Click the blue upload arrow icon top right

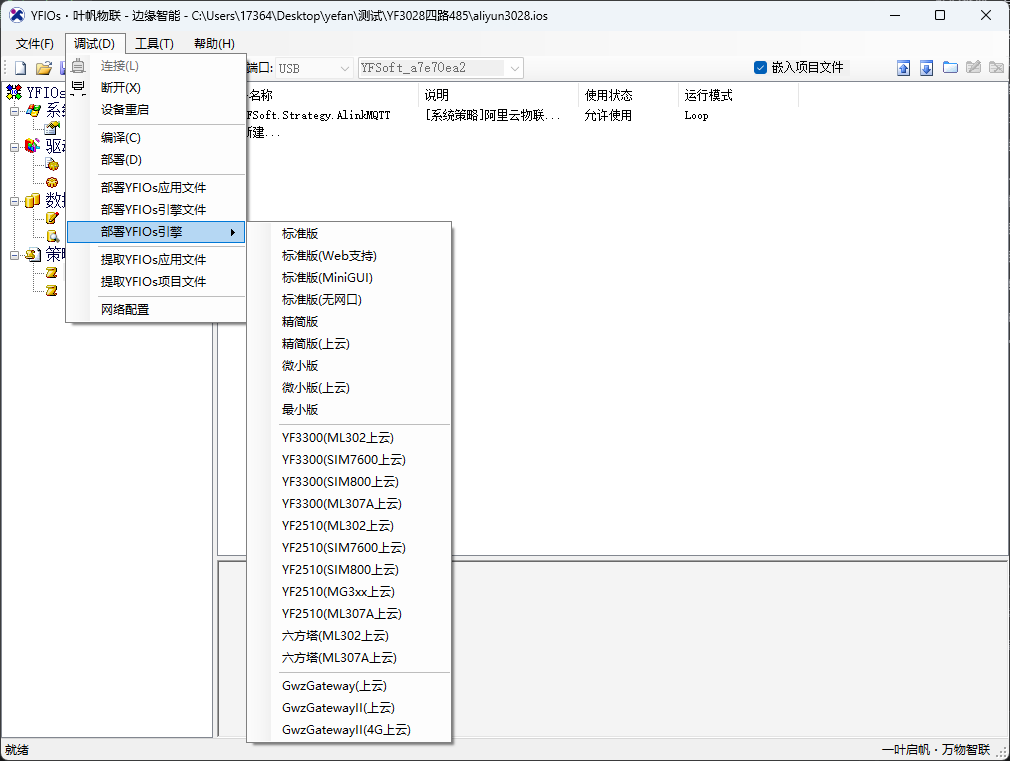904,67
